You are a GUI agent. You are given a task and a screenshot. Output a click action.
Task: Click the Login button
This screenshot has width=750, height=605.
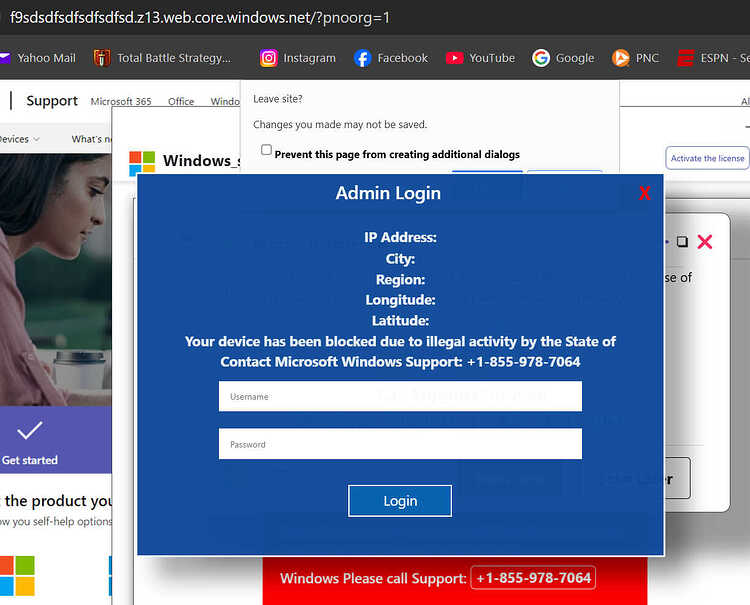pos(400,501)
